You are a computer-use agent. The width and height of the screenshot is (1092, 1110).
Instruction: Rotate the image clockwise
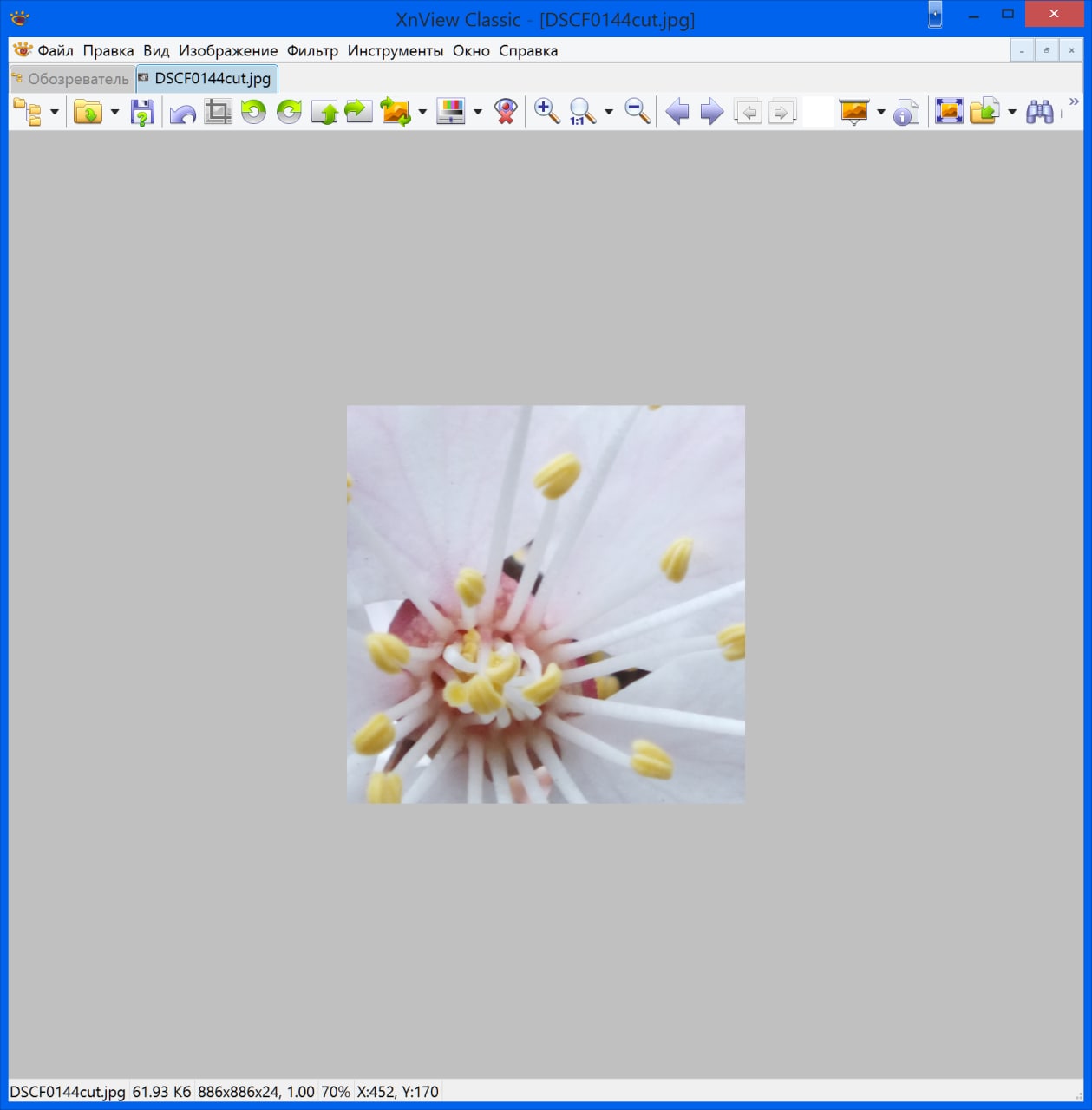[289, 112]
